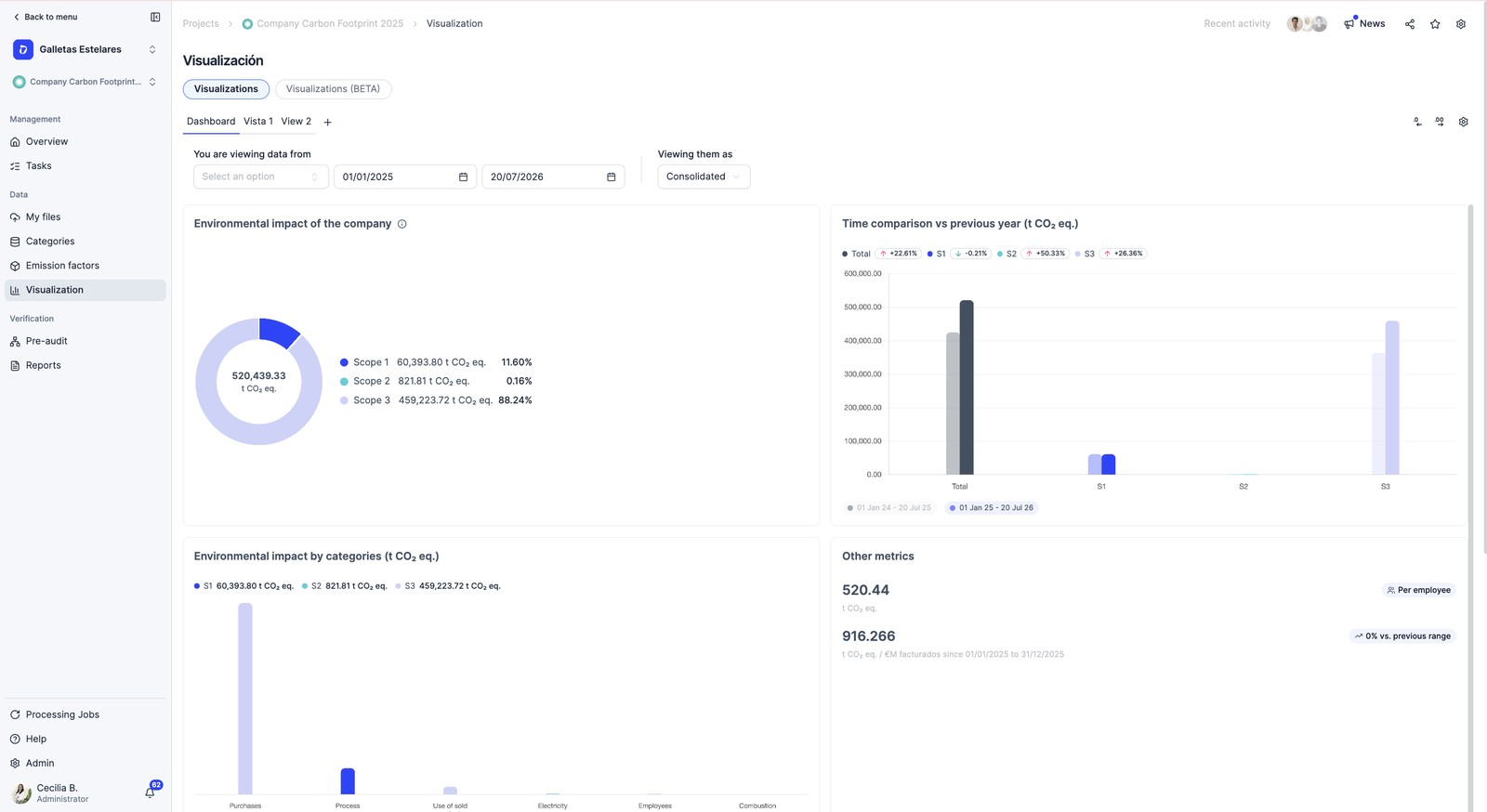The width and height of the screenshot is (1487, 812).
Task: Open calendar picker for end date
Action: coord(611,177)
